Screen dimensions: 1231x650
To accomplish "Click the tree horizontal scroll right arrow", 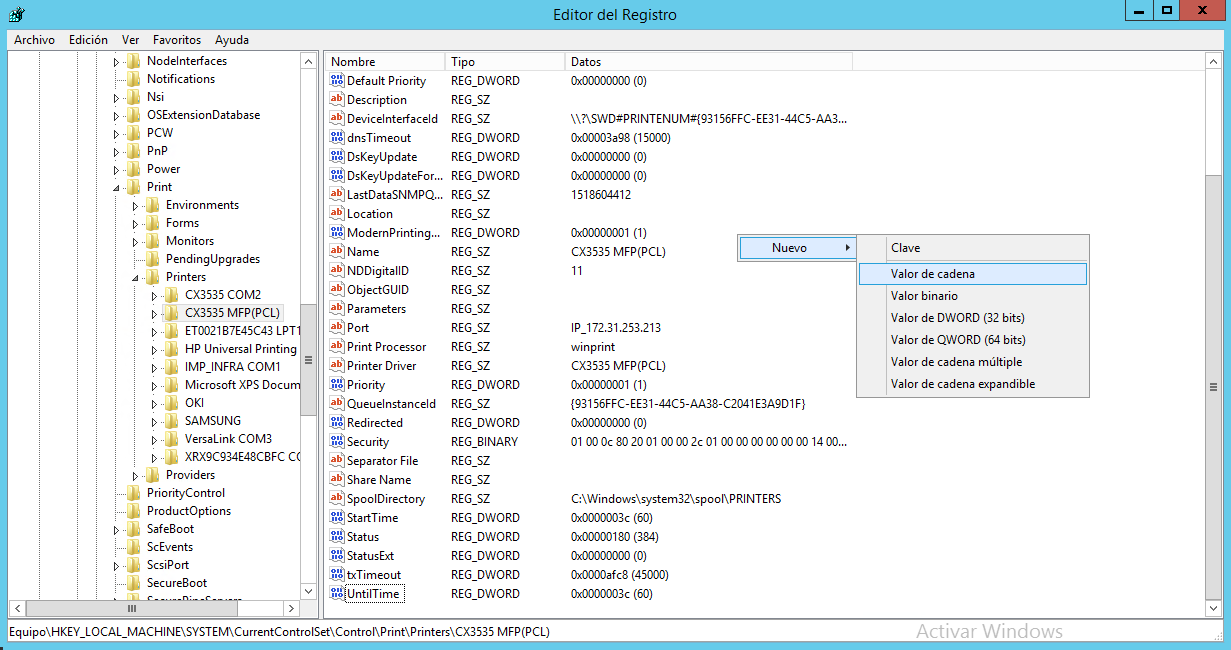I will tap(291, 608).
